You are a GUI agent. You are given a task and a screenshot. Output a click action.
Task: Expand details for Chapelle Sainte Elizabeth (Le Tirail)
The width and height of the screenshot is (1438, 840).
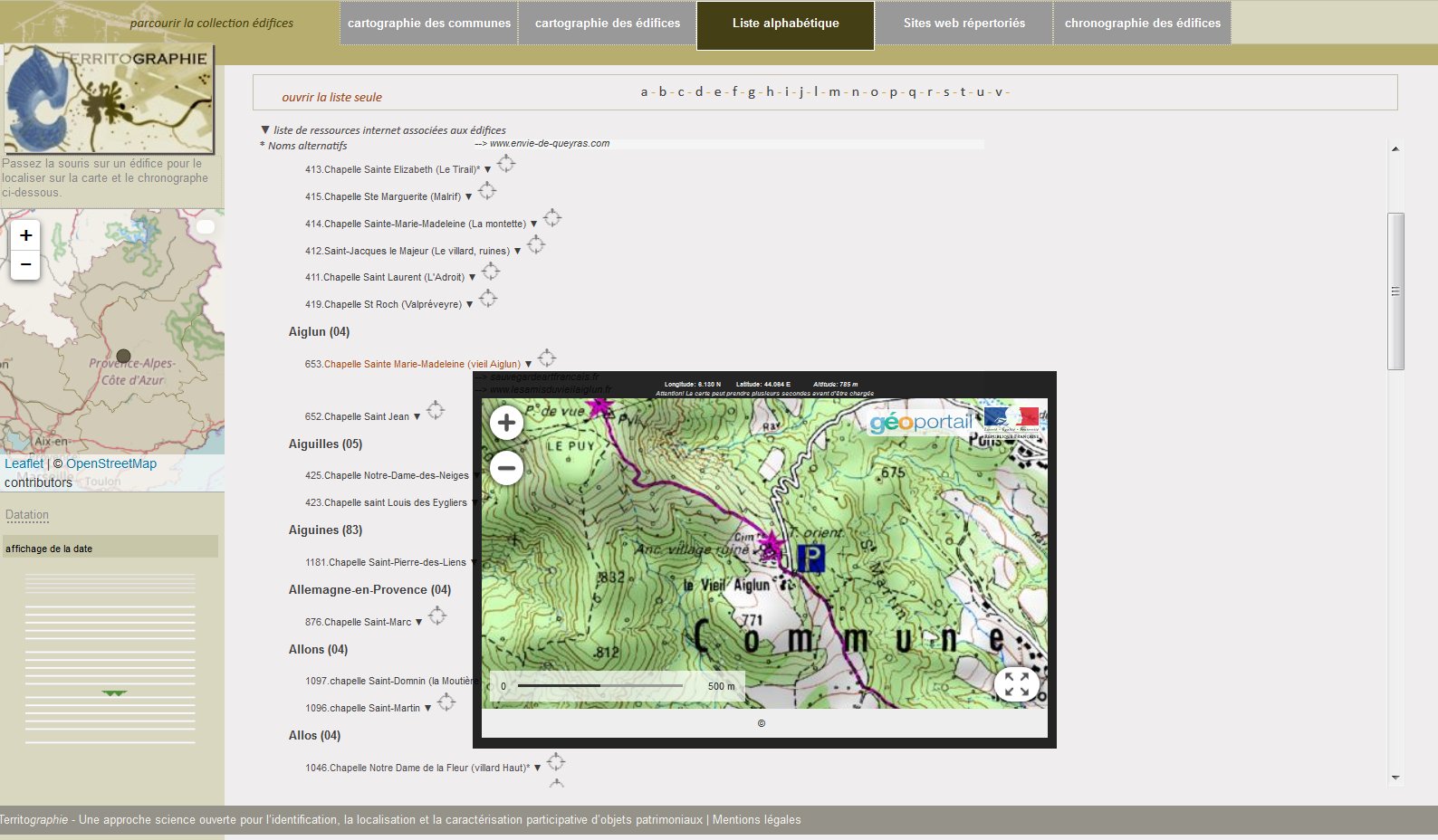tap(488, 170)
